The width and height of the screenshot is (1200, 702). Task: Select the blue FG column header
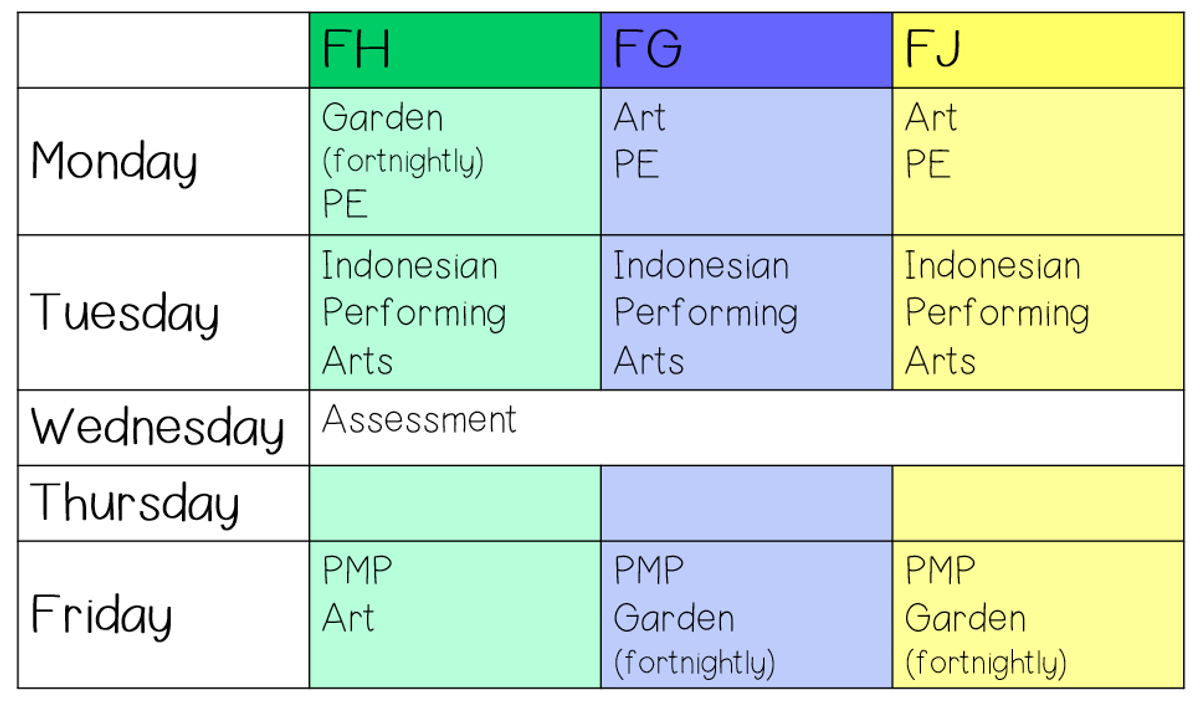747,51
